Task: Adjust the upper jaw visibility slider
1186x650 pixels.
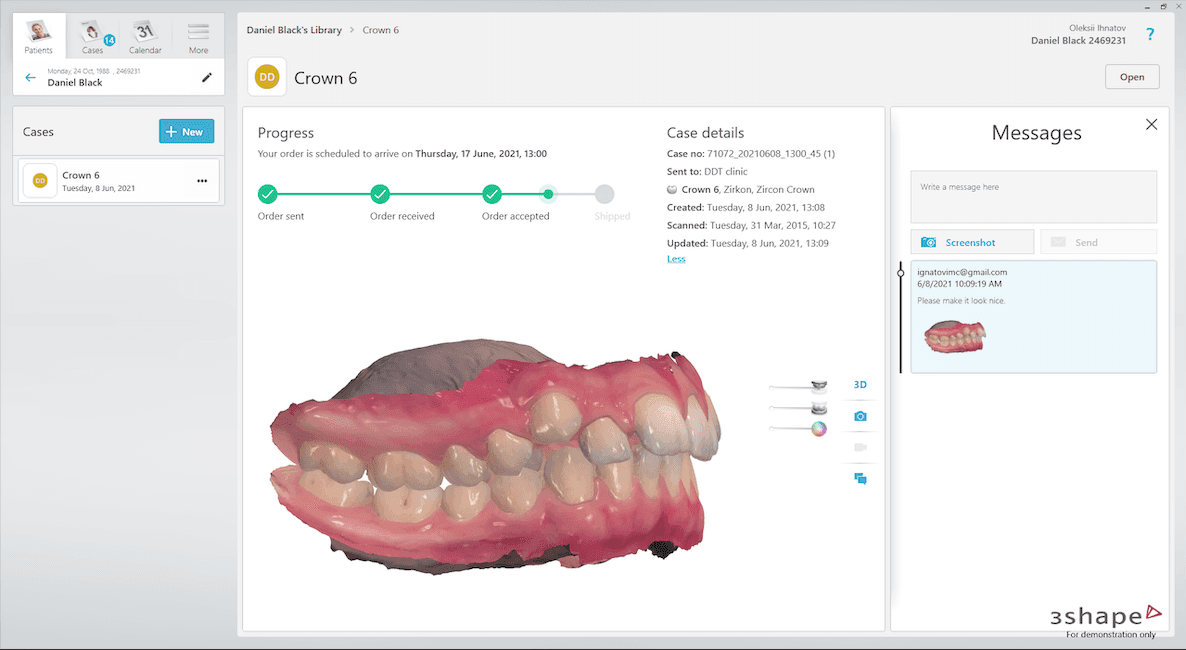Action: coord(798,387)
